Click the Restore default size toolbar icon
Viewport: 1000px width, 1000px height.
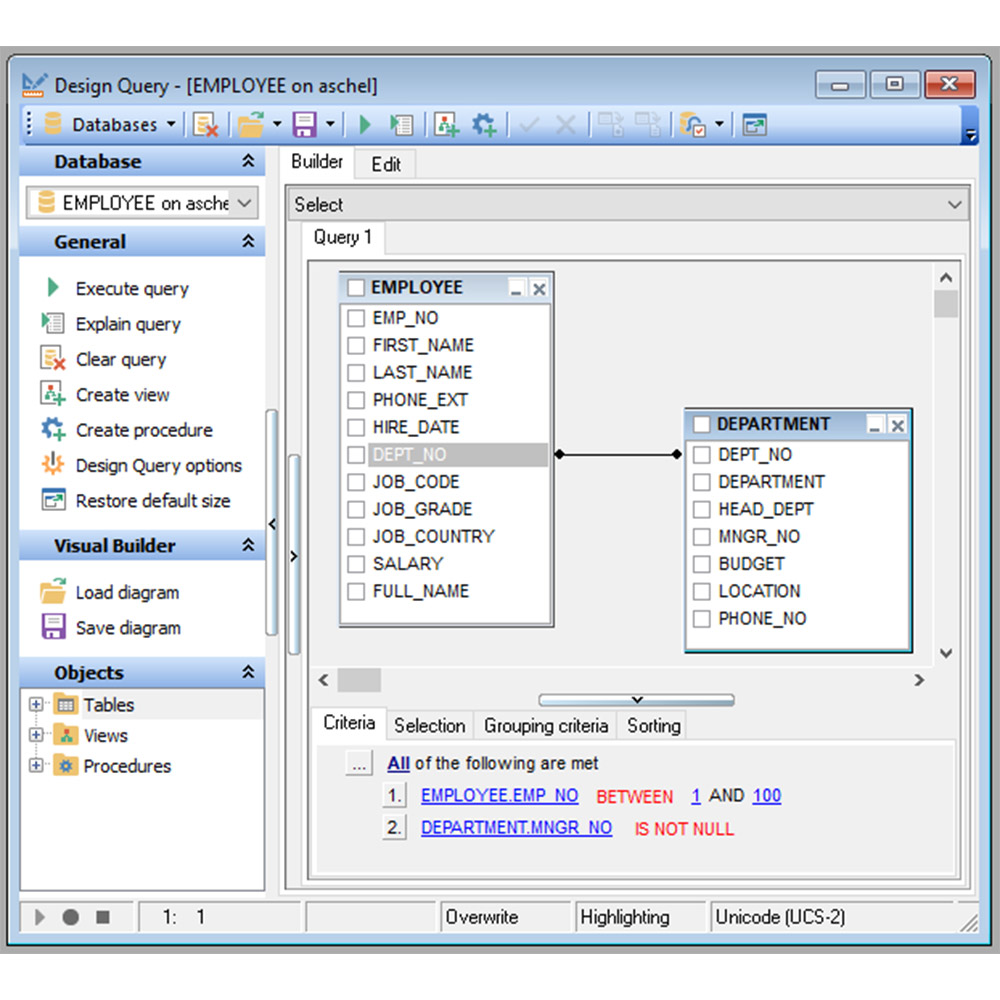[754, 124]
